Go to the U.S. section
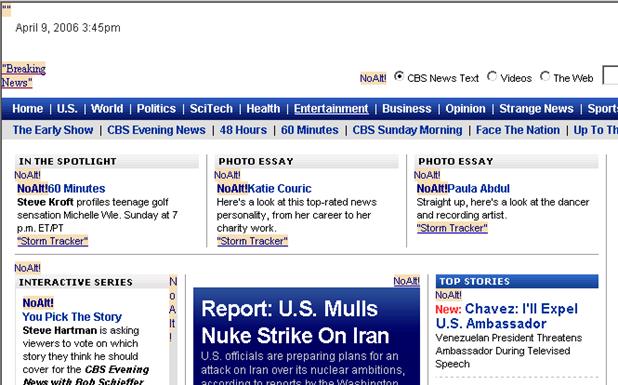Viewport: 618px width, 385px height. 67,109
